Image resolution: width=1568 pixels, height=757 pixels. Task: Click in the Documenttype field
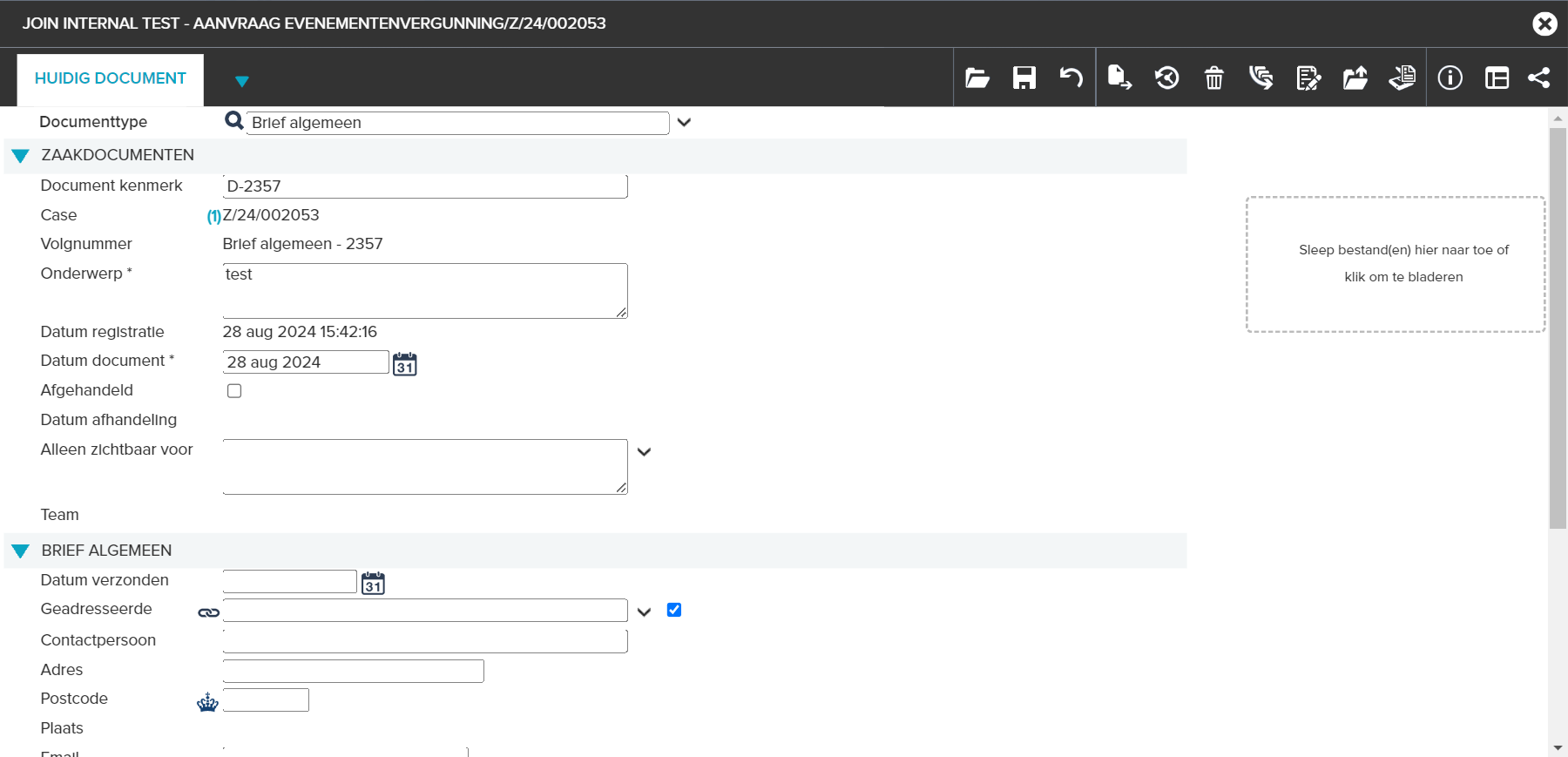(x=458, y=123)
